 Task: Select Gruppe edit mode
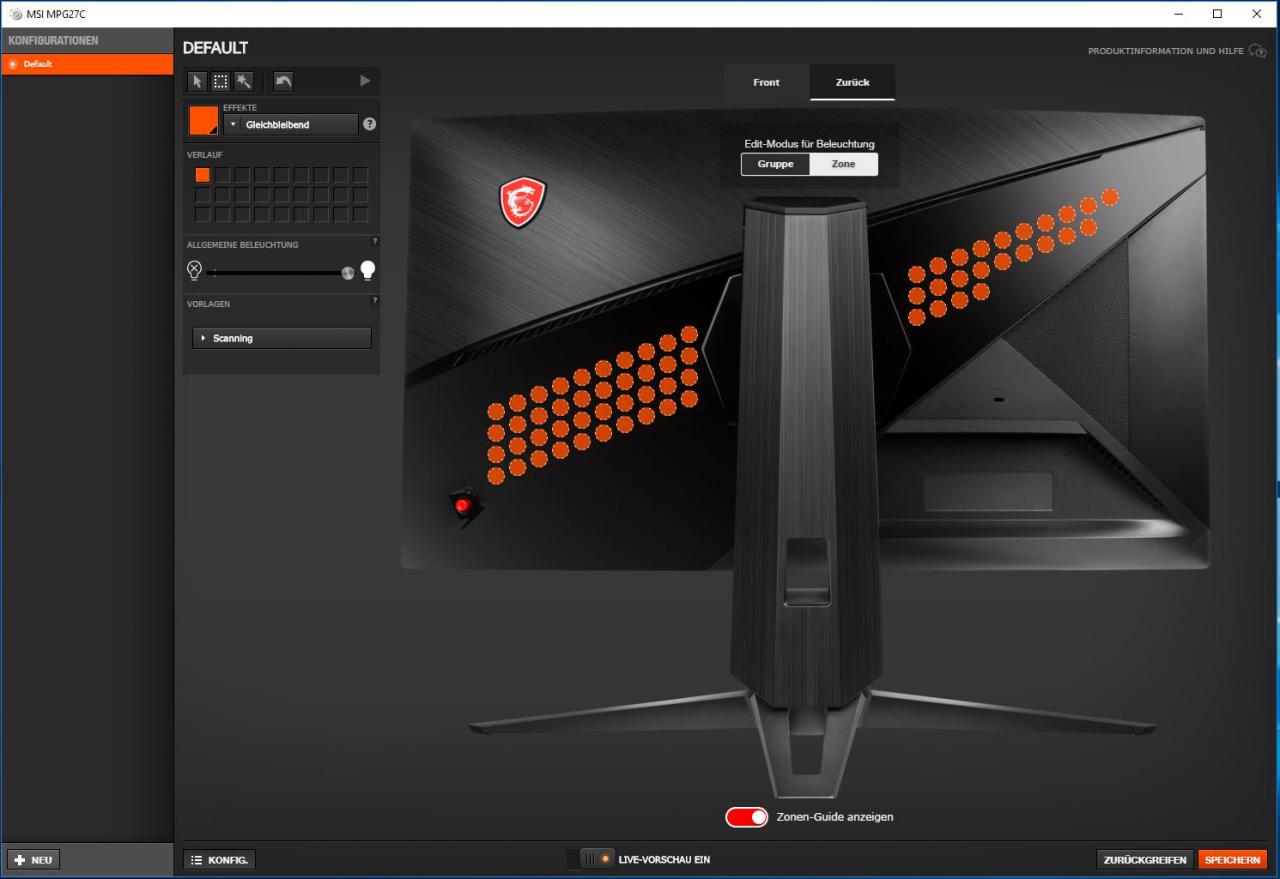[775, 164]
